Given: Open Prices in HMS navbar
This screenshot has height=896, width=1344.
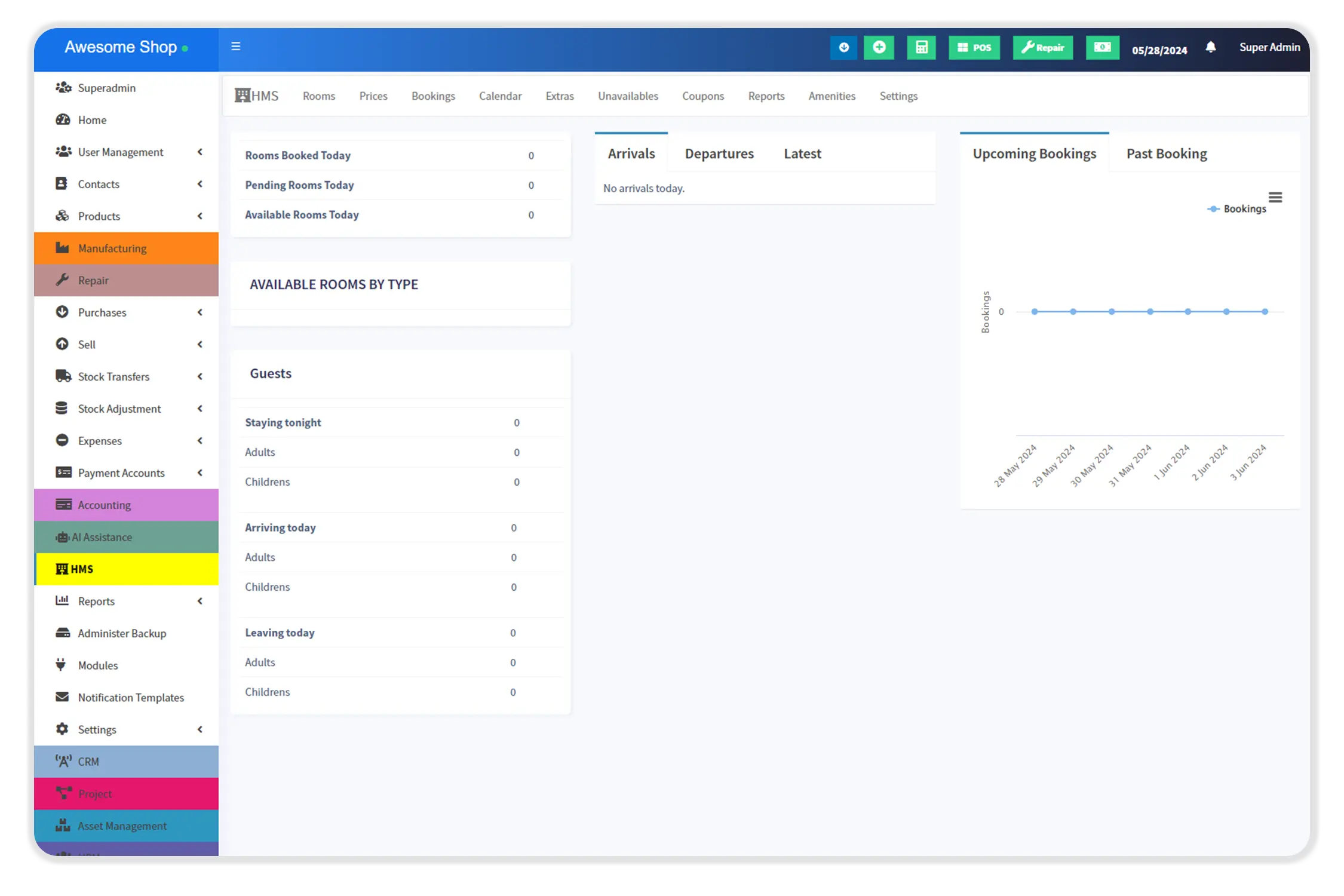Looking at the screenshot, I should [373, 96].
